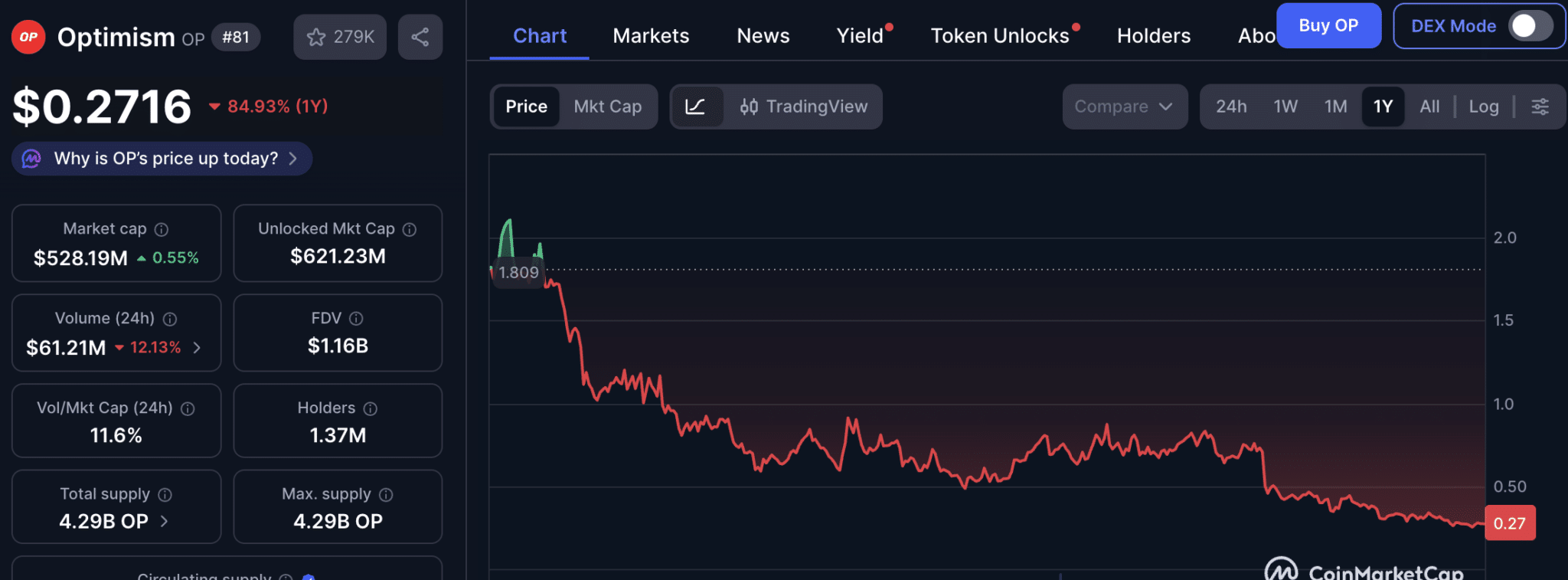This screenshot has height=580, width=1568.
Task: Click the share icon next to watchlist
Action: pos(420,37)
